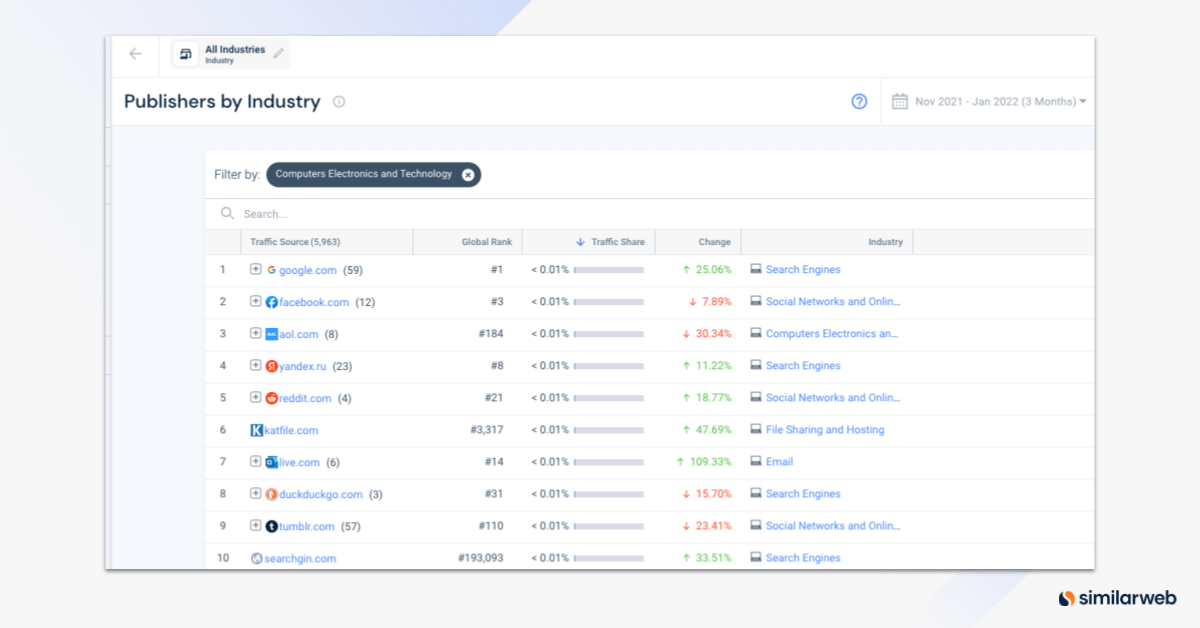Click the blue help question mark icon
This screenshot has height=628, width=1200.
point(859,101)
